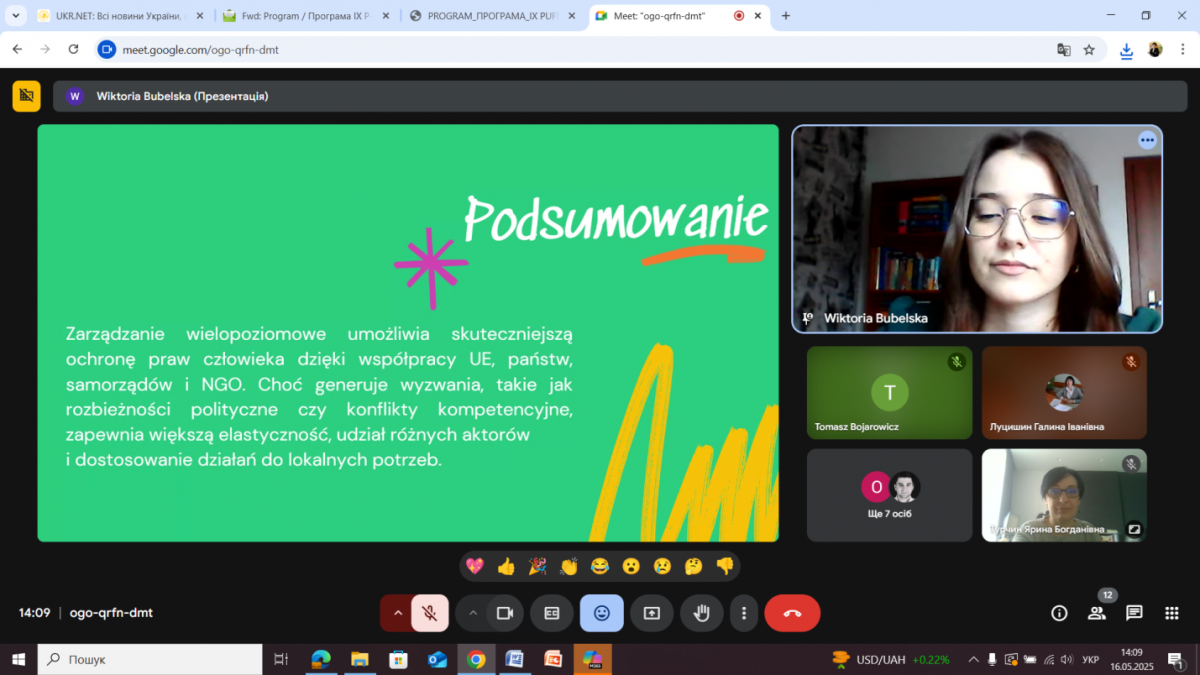
Task: Click the Windows taskbar search box 'Пошук'
Action: click(x=150, y=659)
